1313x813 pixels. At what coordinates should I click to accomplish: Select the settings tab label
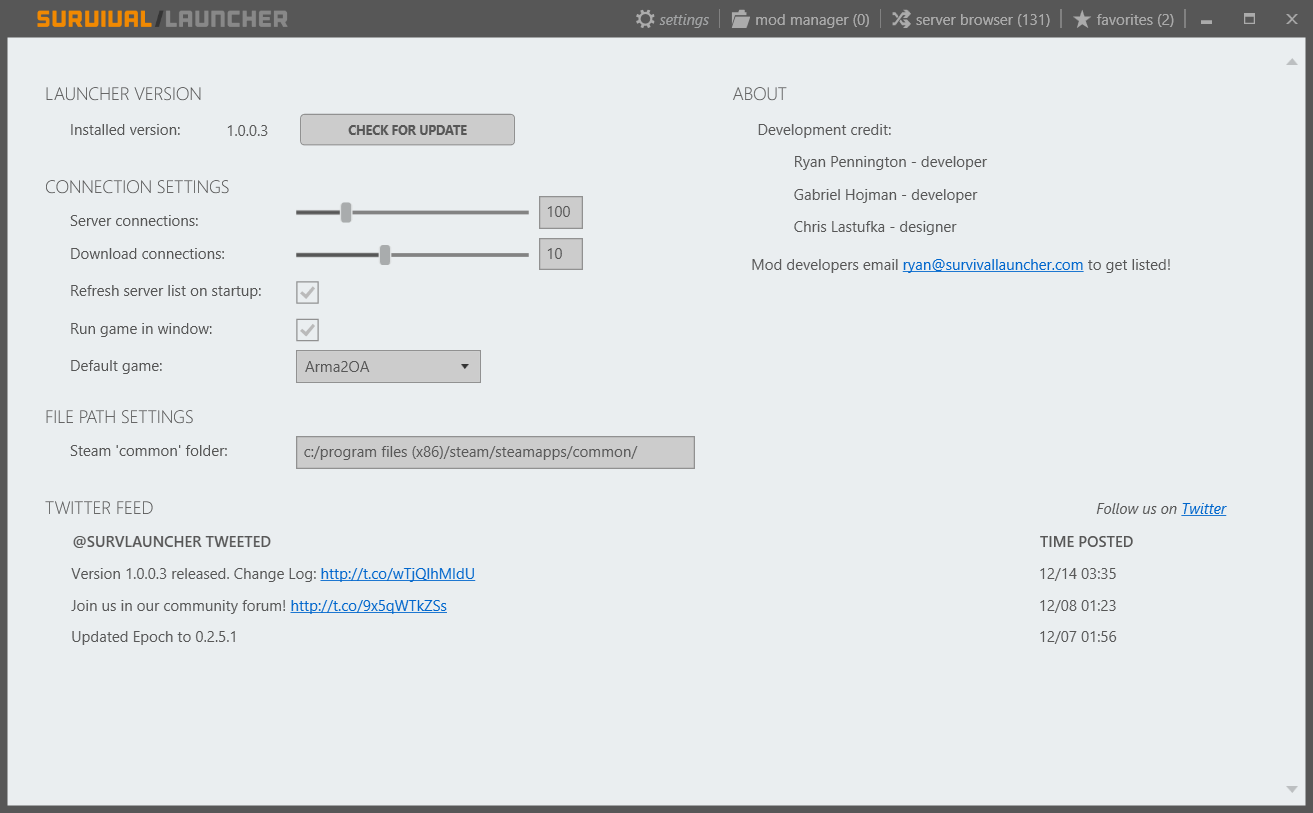[x=684, y=19]
